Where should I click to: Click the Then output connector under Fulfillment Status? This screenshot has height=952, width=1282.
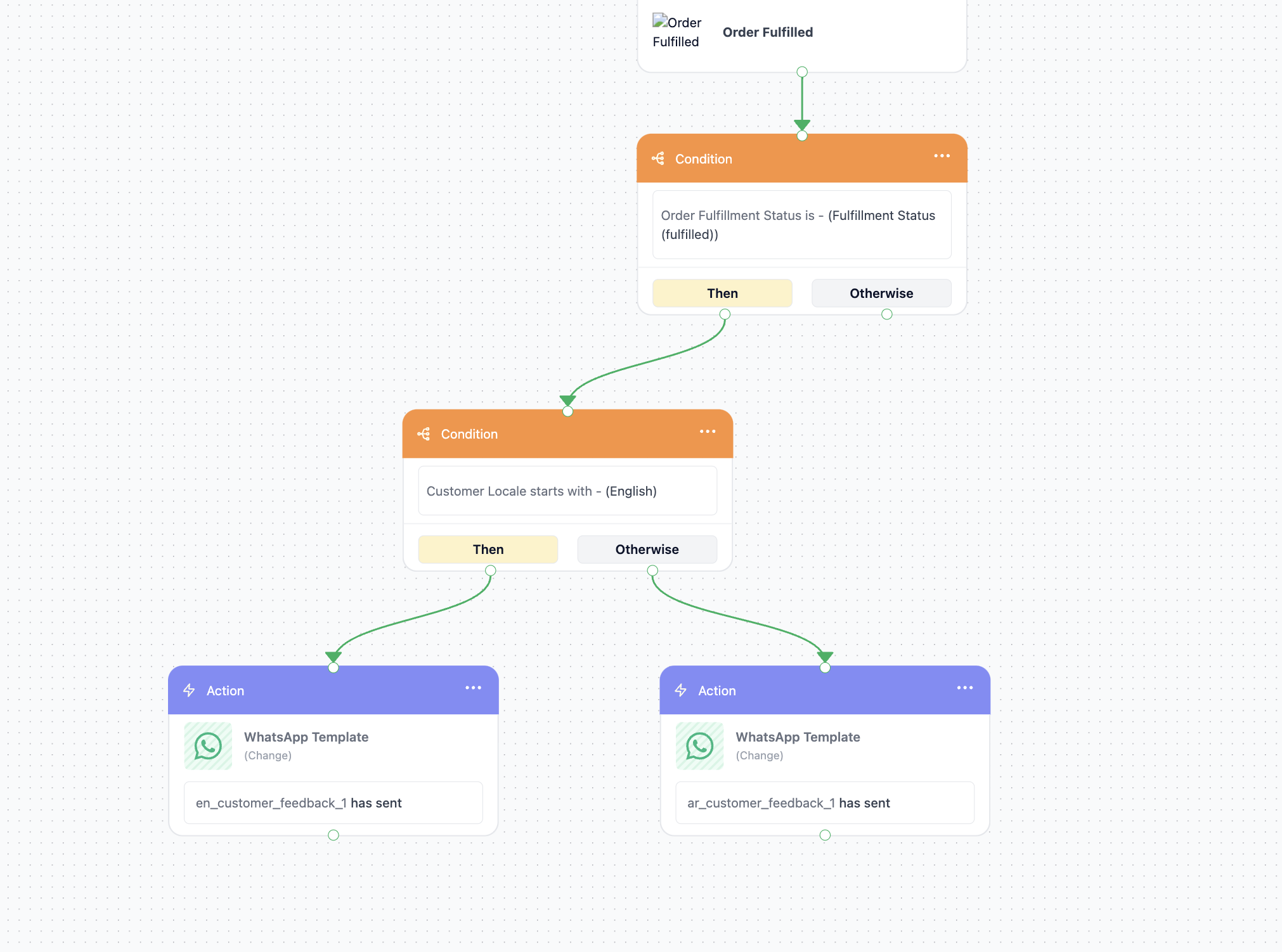click(725, 314)
